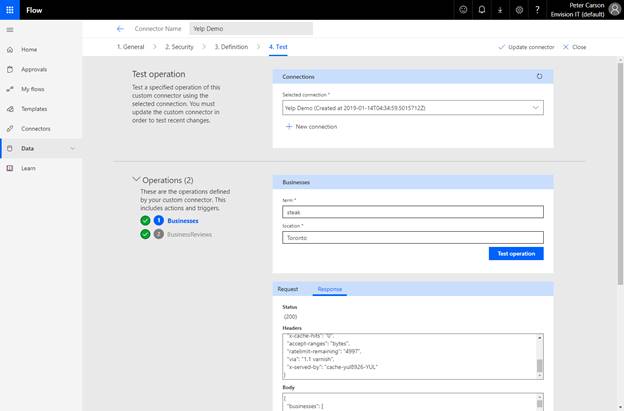Screen dimensions: 624x411
Task: Click the My flows sidebar icon
Action: point(10,89)
